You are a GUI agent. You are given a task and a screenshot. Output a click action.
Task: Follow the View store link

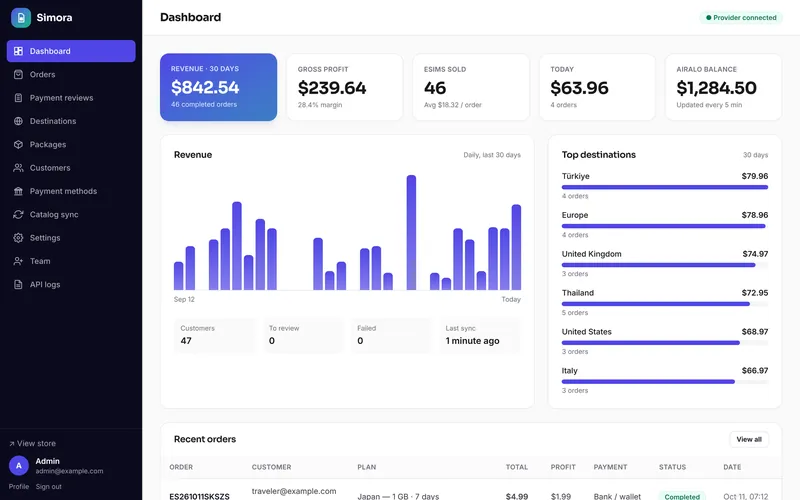click(33, 443)
